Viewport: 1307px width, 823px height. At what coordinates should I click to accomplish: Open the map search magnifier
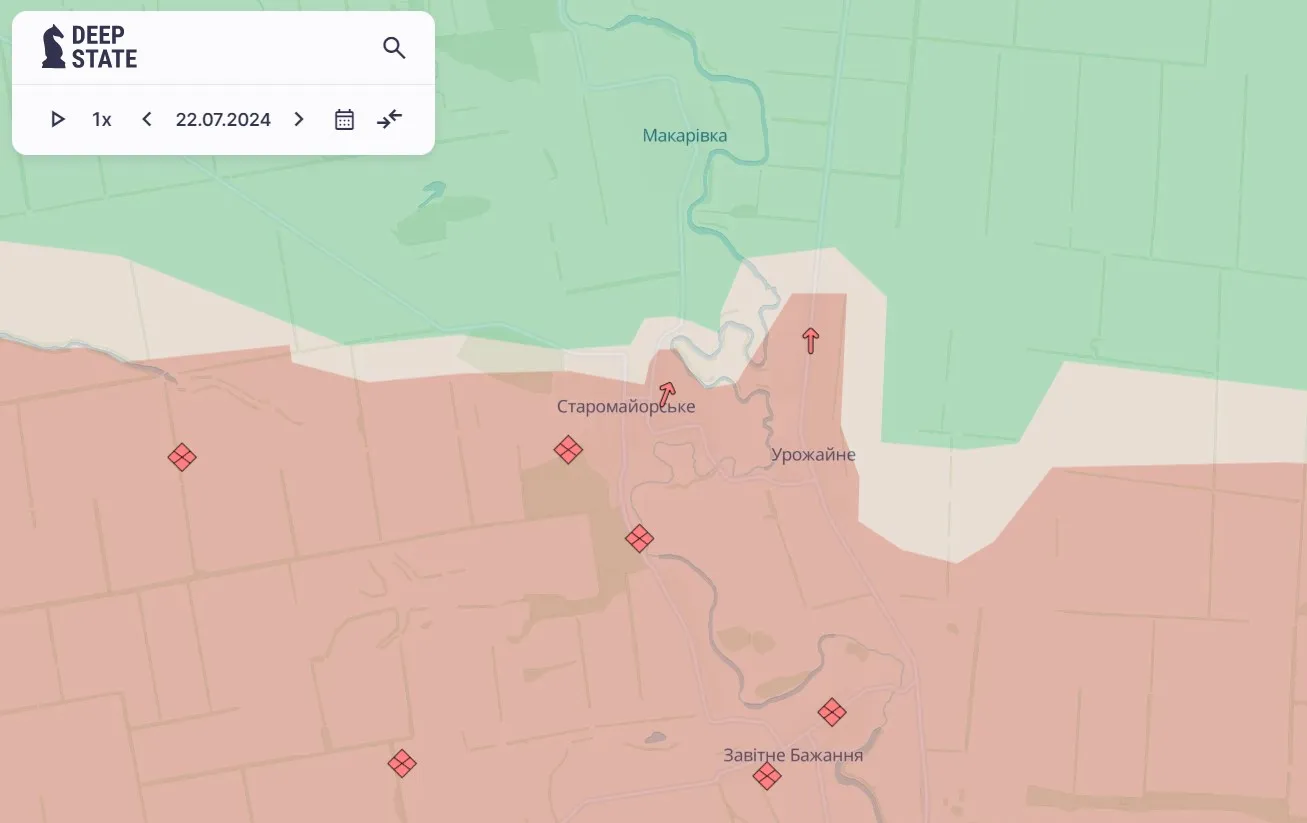[394, 47]
